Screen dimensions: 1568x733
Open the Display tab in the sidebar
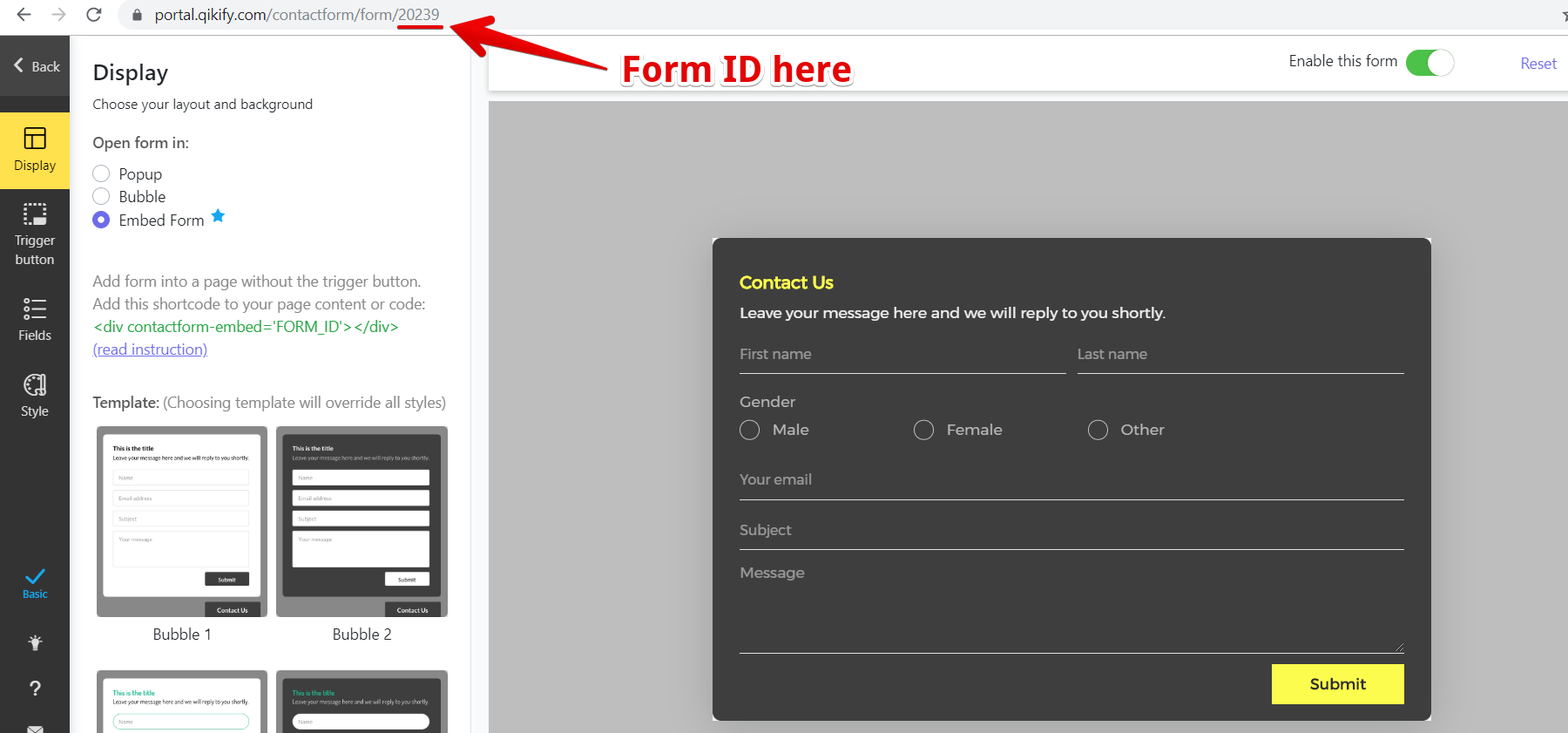click(x=35, y=150)
